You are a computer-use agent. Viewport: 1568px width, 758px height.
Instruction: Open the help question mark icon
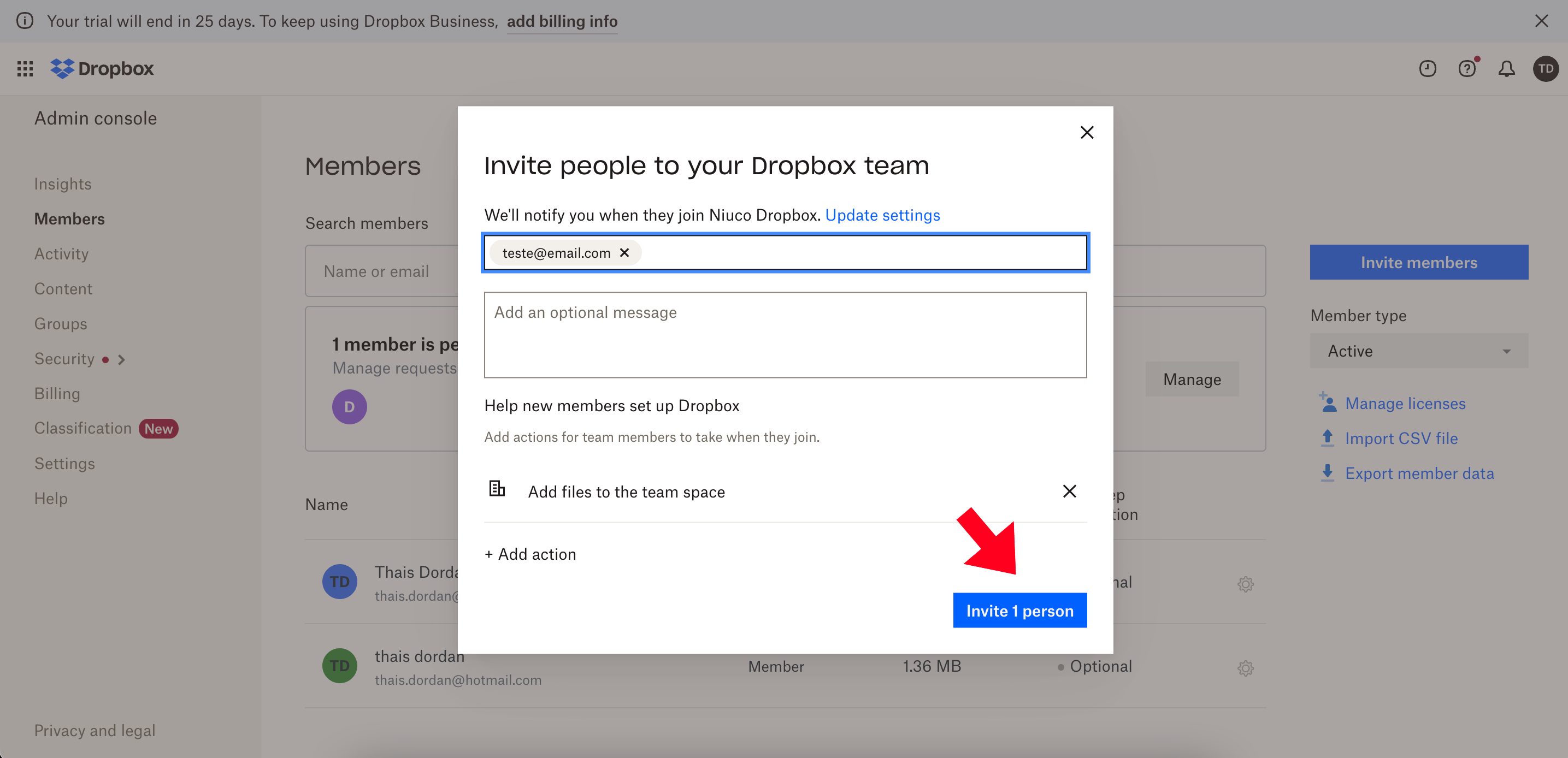pos(1466,69)
